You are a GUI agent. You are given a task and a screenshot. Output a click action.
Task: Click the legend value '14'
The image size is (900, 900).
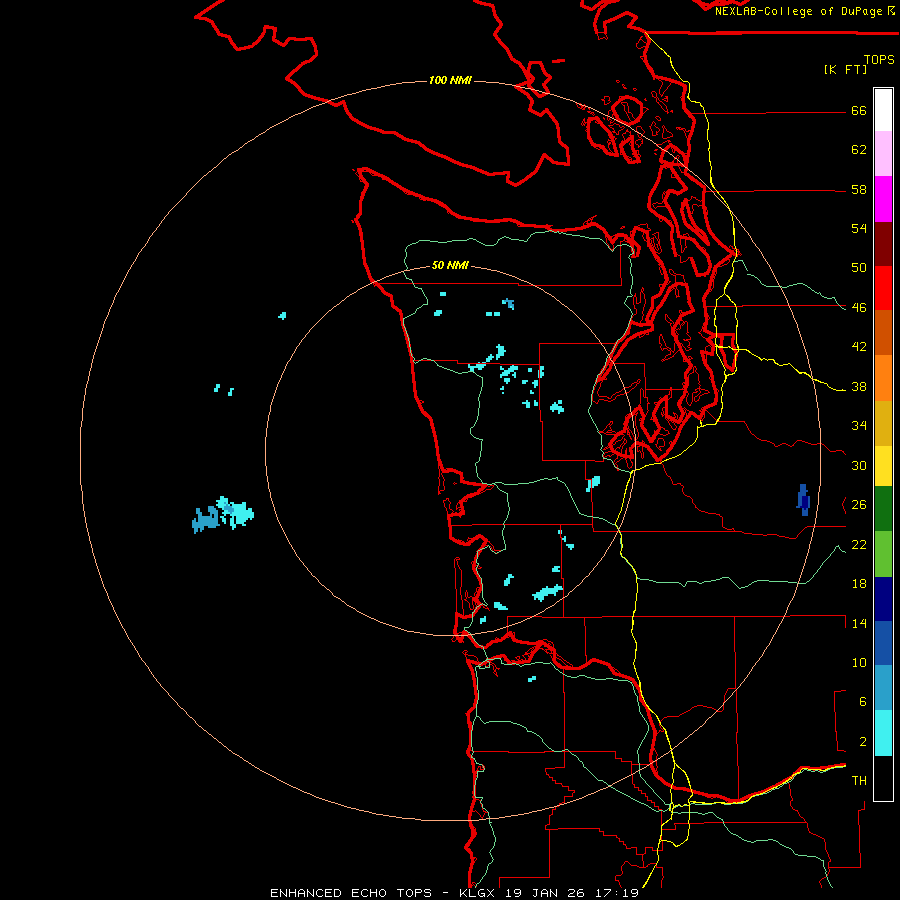point(859,623)
